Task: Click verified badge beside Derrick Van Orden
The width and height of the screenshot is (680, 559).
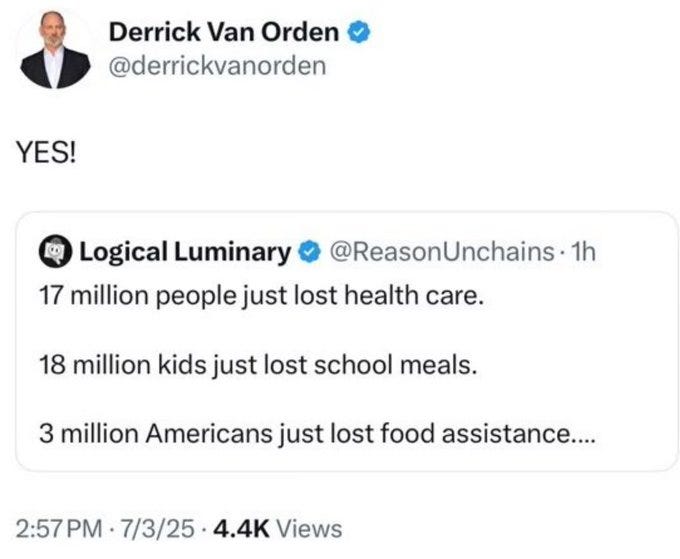Action: 361,32
